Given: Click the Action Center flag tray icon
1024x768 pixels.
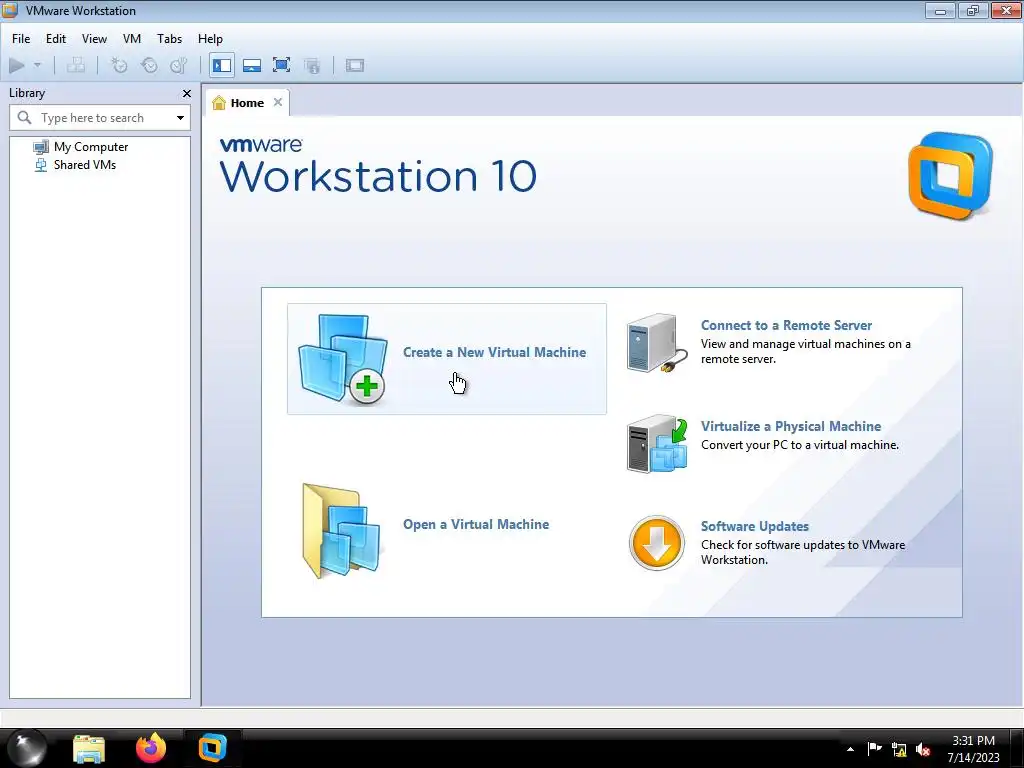Looking at the screenshot, I should pyautogui.click(x=874, y=749).
